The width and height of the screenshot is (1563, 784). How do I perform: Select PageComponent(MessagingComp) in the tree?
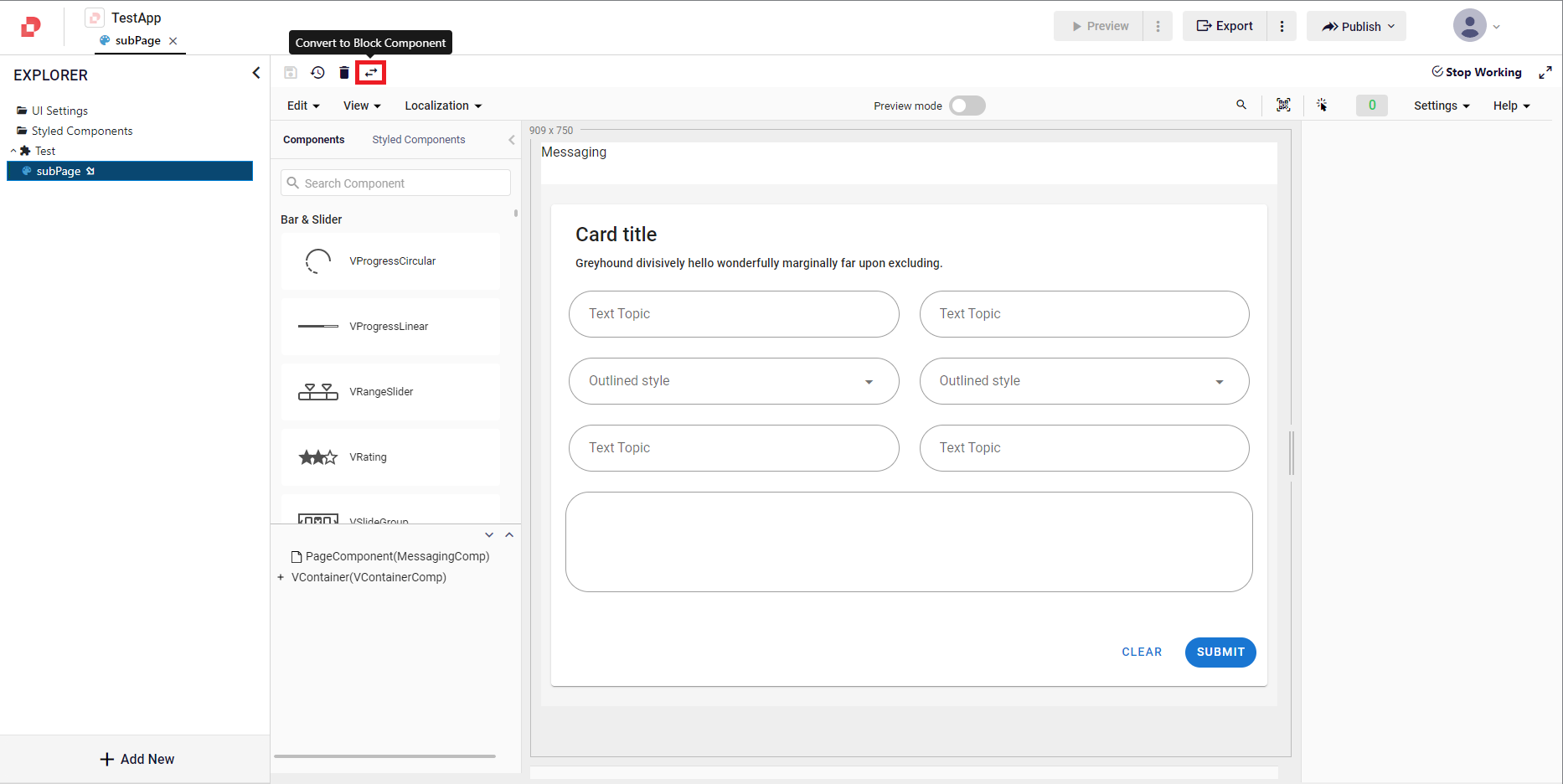[x=390, y=556]
